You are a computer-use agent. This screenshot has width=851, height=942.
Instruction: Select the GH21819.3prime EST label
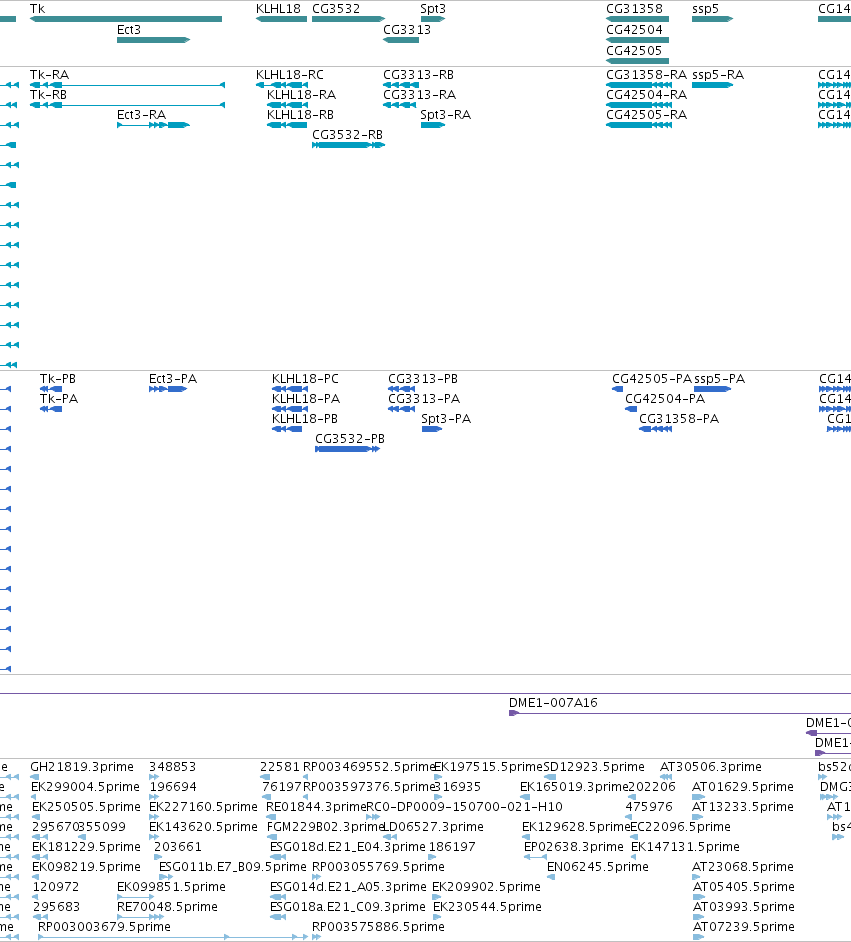click(x=82, y=767)
